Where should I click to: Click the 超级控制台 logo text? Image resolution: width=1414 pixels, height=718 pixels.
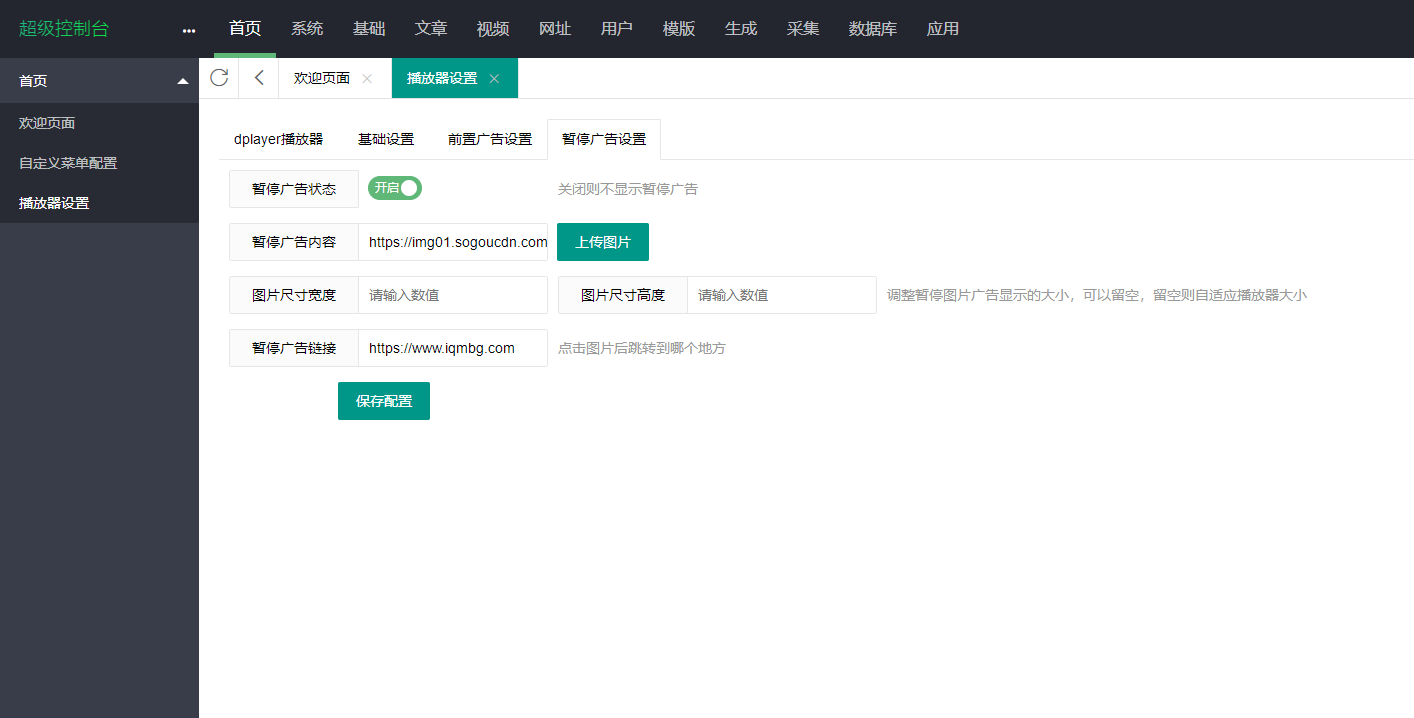click(64, 29)
